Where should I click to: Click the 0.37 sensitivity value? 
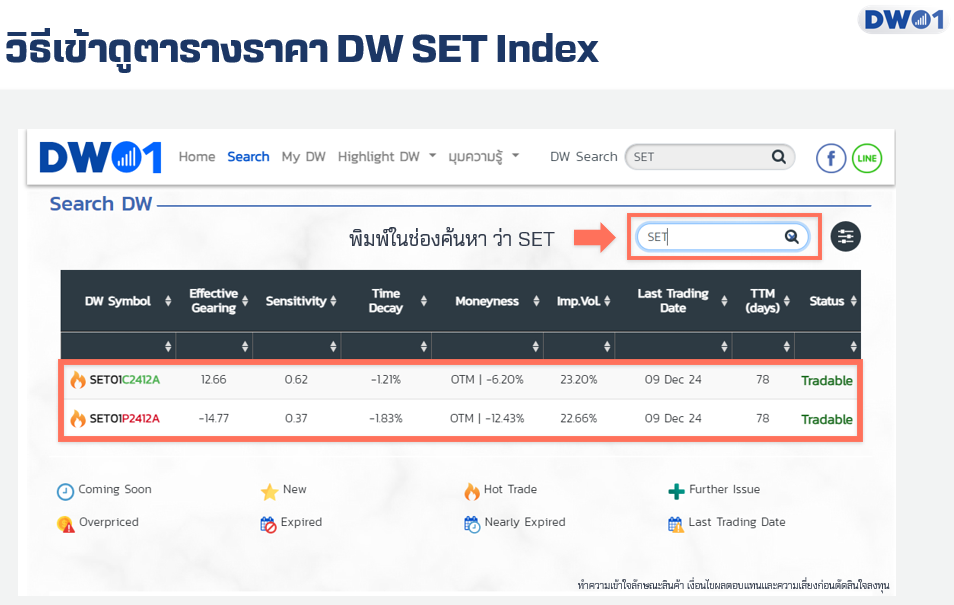(296, 419)
